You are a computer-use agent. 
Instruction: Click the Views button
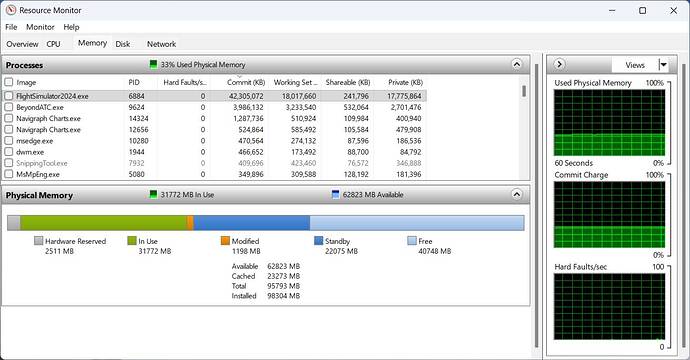pyautogui.click(x=635, y=65)
